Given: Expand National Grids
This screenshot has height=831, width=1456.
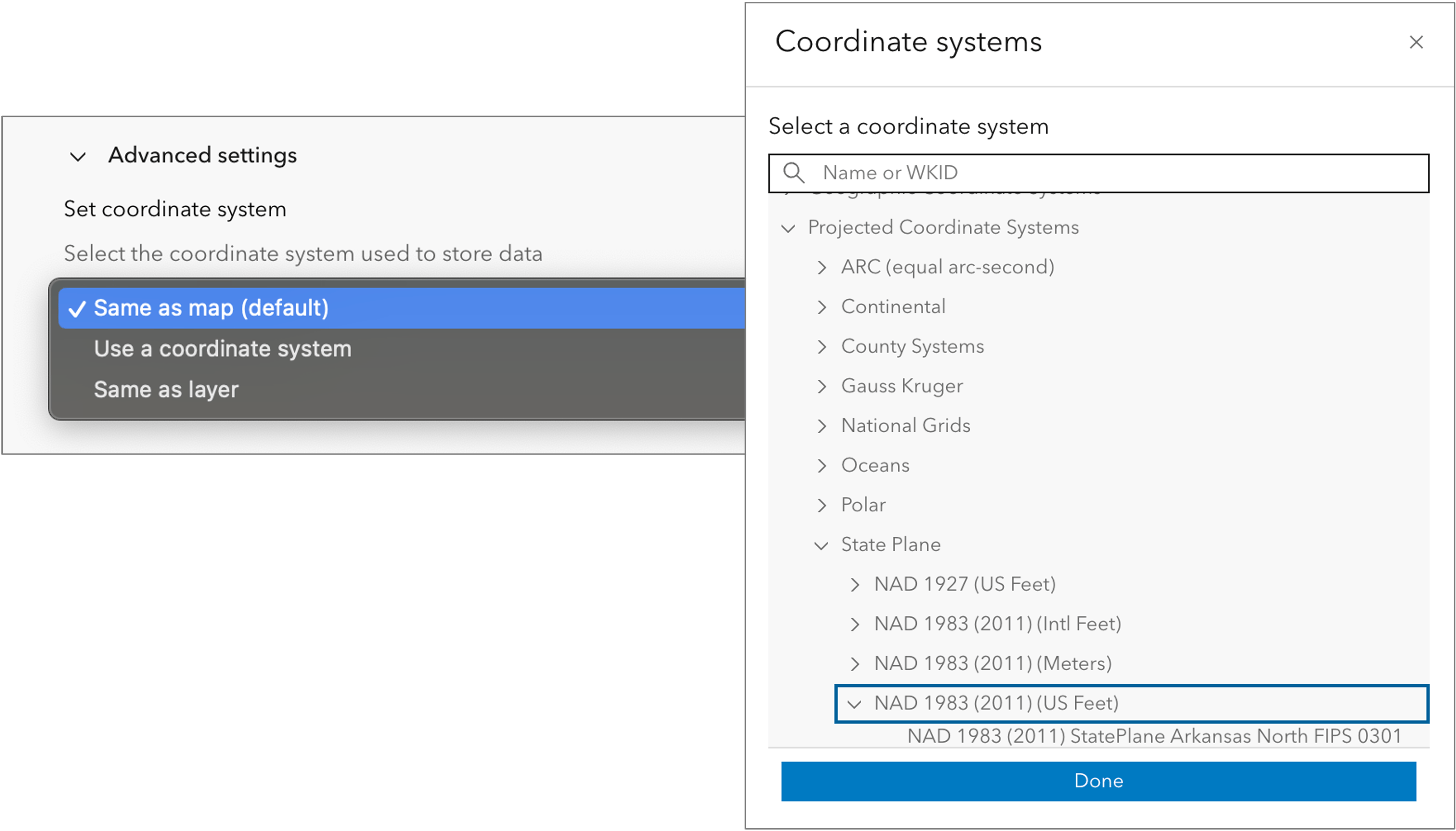Looking at the screenshot, I should [x=822, y=425].
